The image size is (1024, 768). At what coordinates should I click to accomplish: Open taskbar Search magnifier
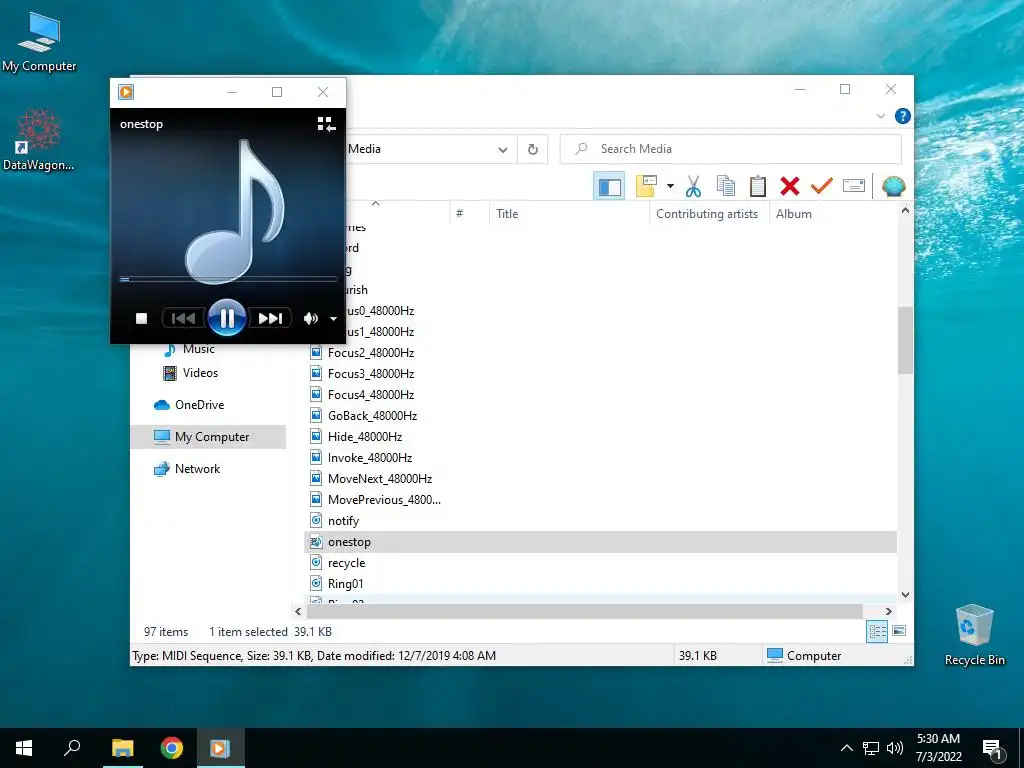(x=72, y=748)
